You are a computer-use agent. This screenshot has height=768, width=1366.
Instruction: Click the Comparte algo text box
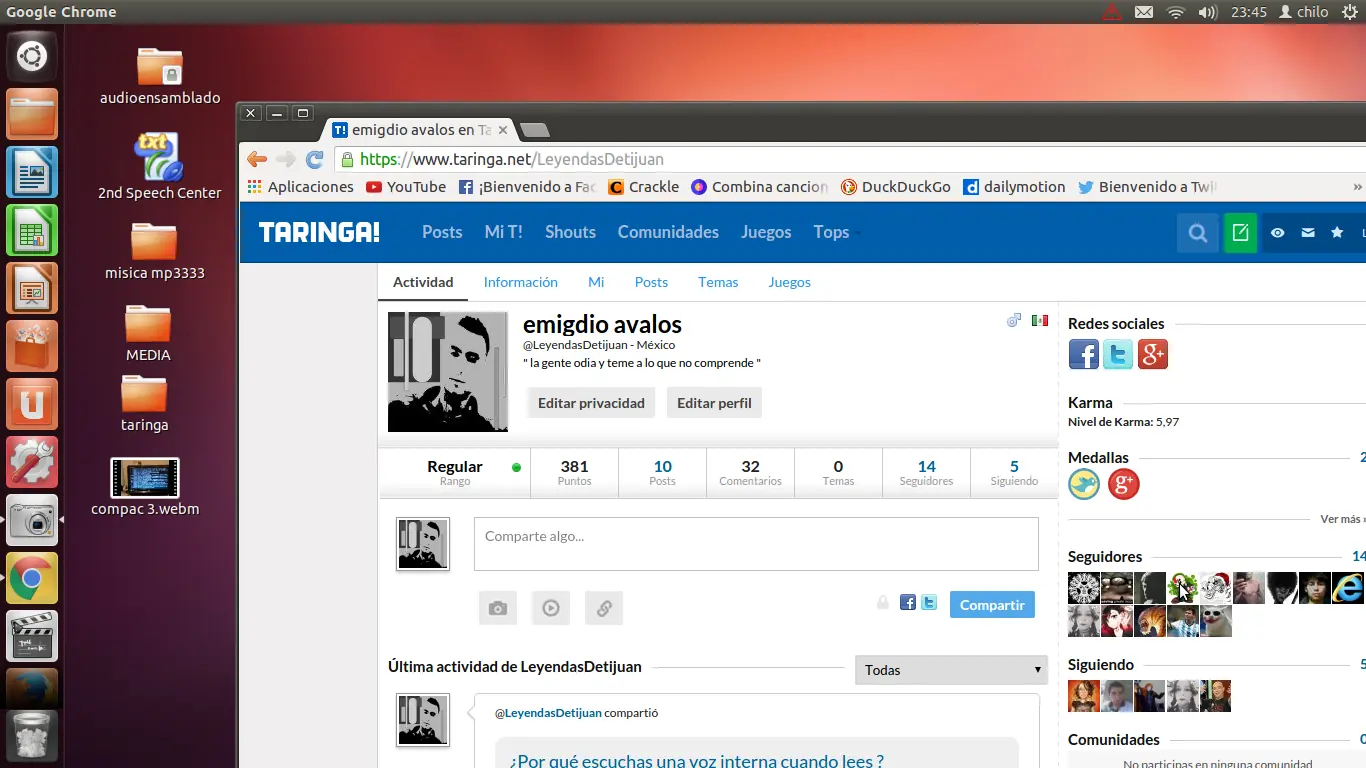(x=756, y=544)
